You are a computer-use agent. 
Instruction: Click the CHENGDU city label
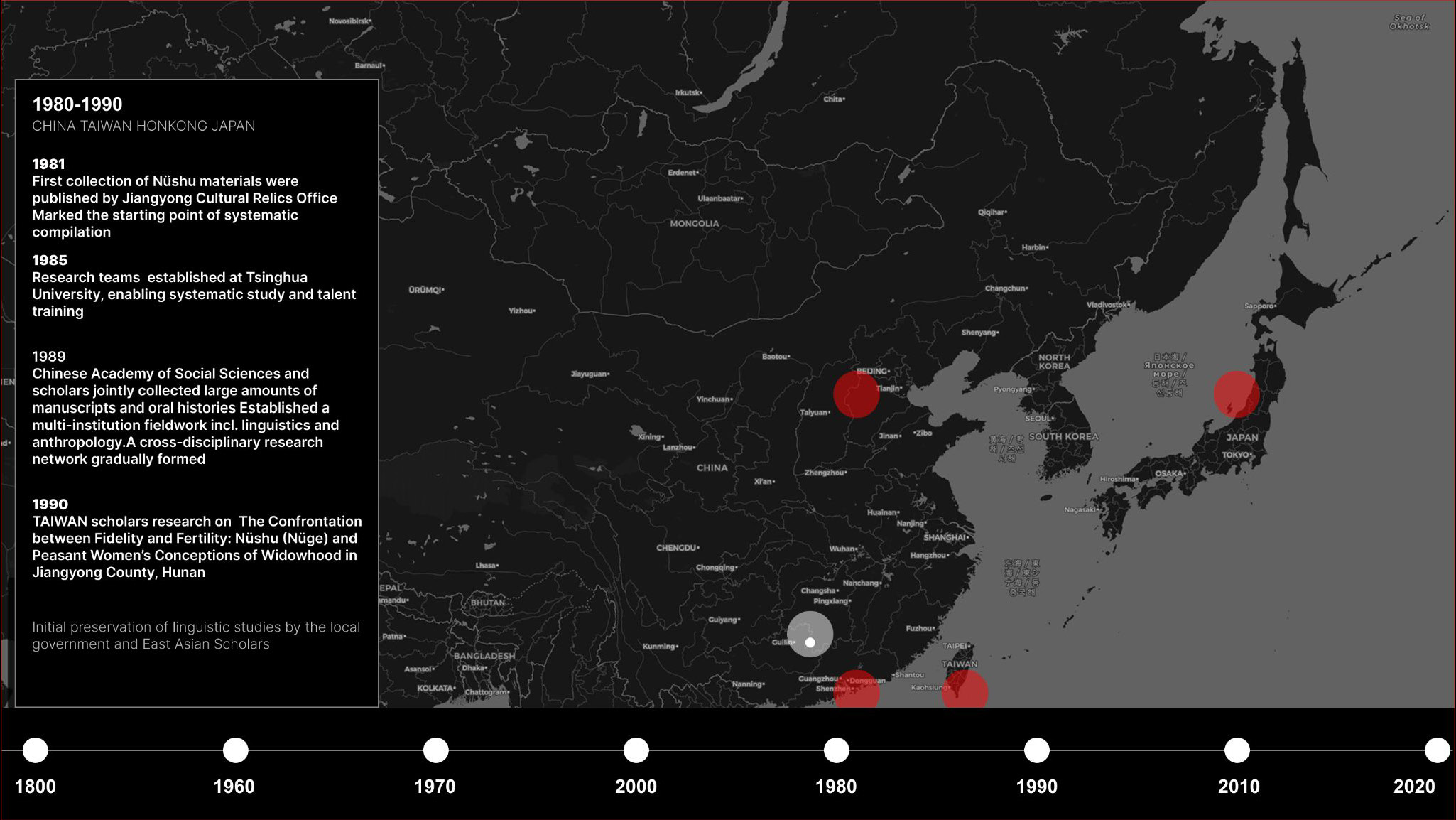point(678,548)
